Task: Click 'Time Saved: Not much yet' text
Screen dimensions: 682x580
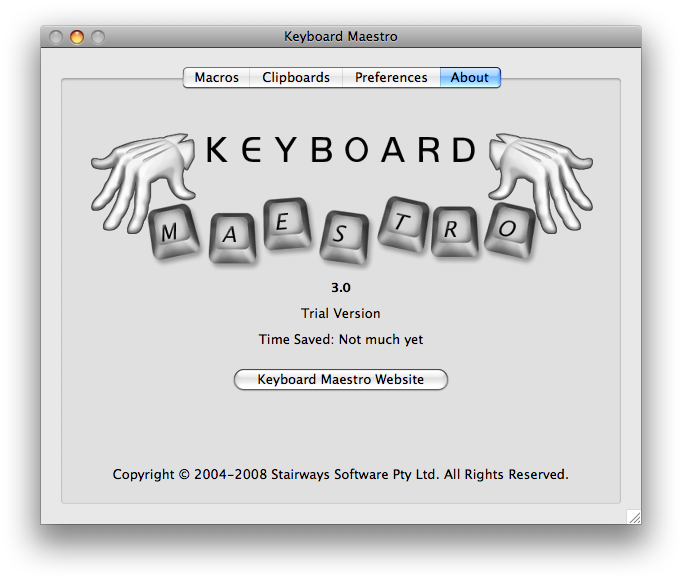Action: tap(341, 339)
